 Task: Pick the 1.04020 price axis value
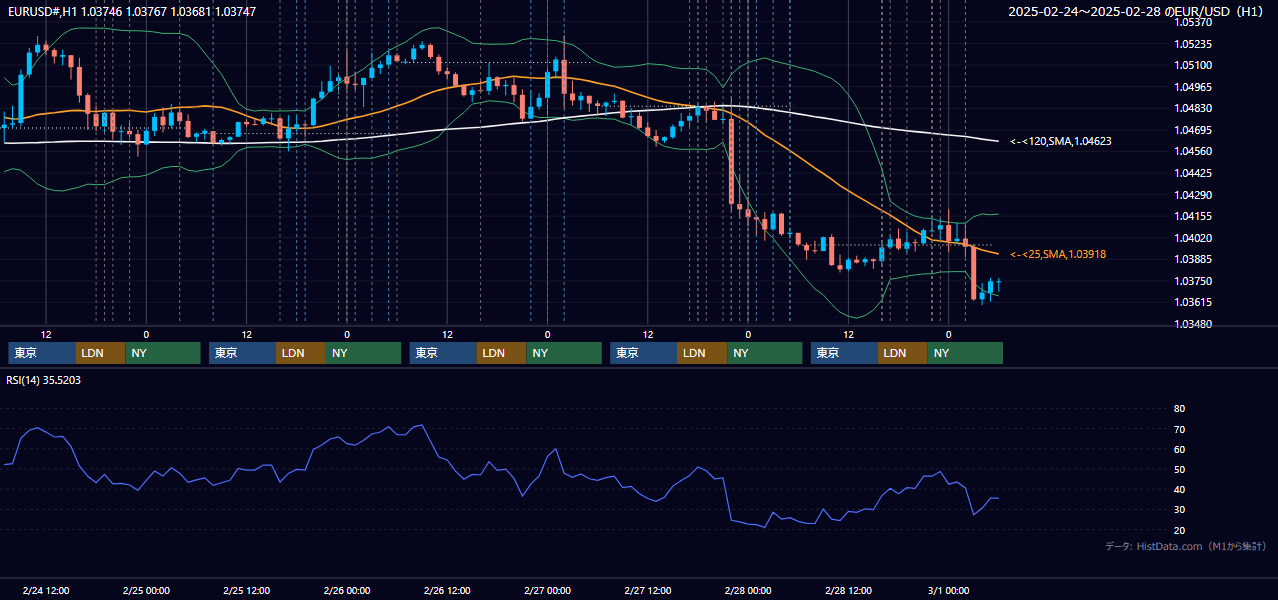(1193, 238)
